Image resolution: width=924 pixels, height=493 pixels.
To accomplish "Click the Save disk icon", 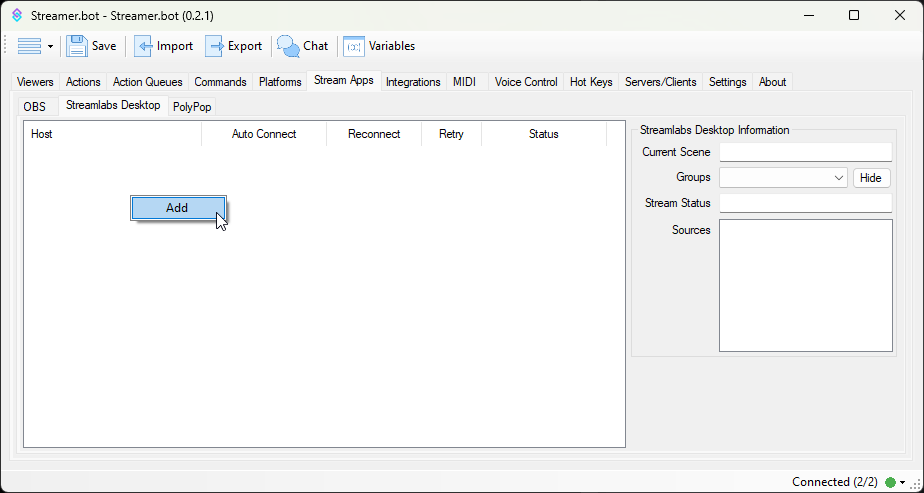I will click(77, 46).
